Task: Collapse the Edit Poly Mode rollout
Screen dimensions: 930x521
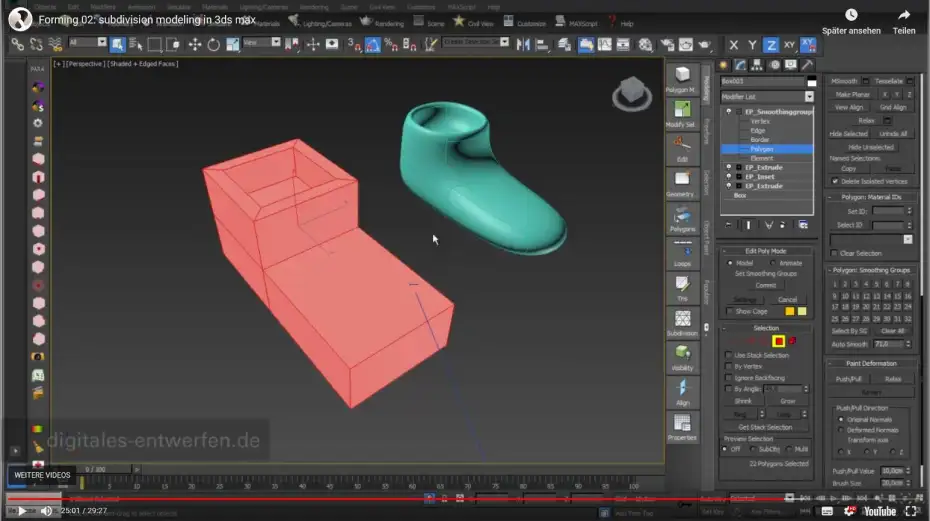Action: coord(765,251)
